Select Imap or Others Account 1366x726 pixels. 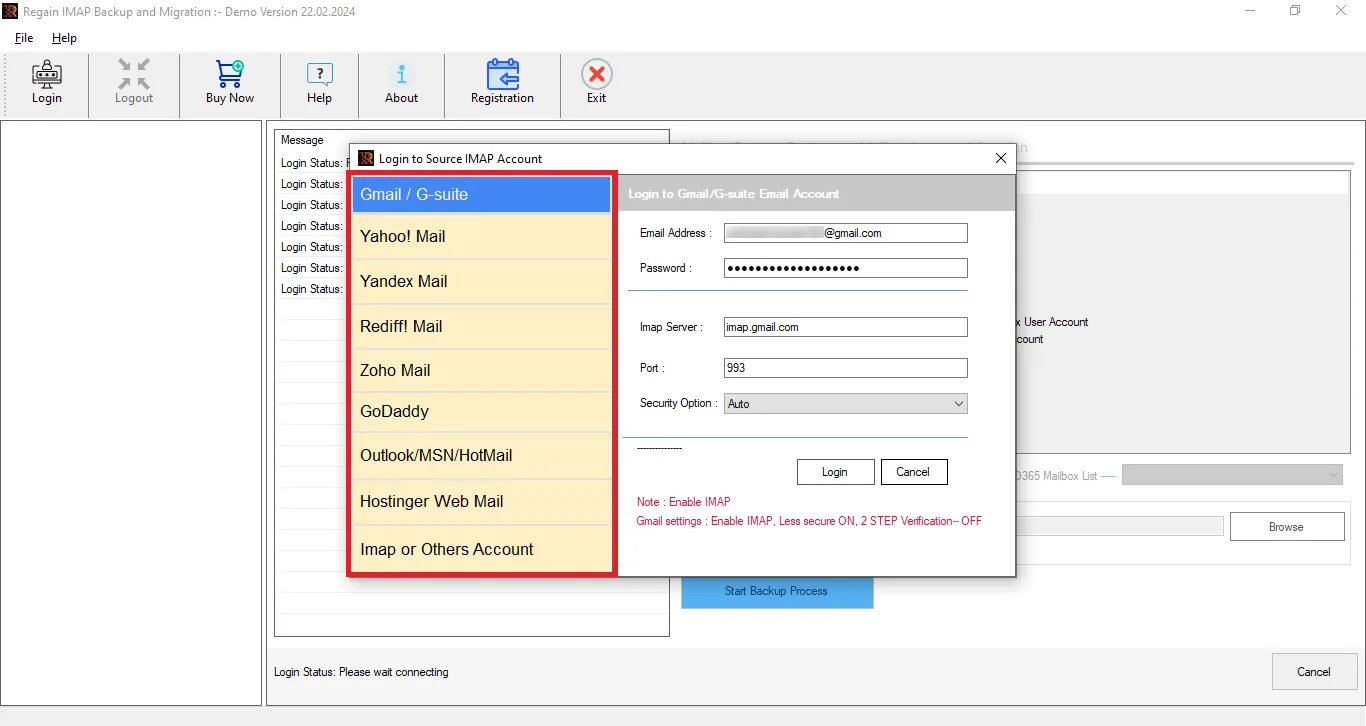[481, 549]
